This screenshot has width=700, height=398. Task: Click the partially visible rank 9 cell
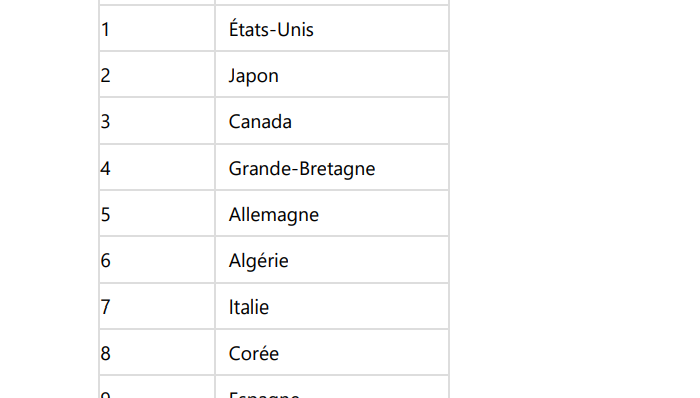(157, 387)
